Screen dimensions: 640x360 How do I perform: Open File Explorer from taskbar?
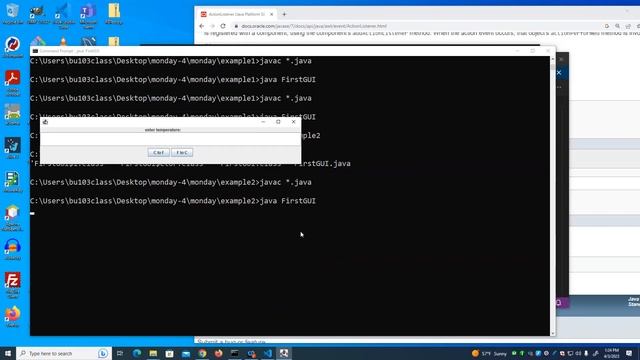click(153, 353)
